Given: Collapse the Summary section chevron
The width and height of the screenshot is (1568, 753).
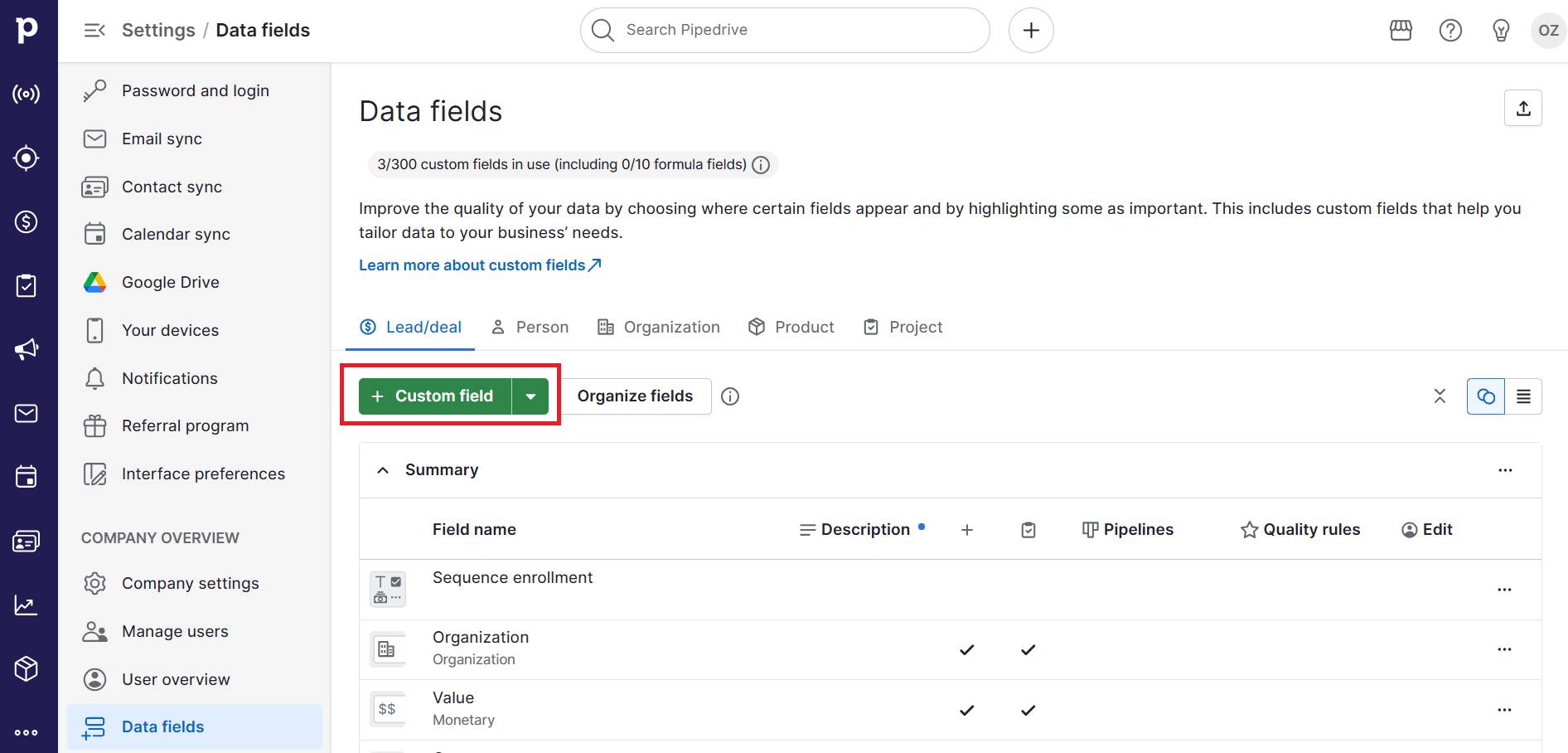Looking at the screenshot, I should tap(383, 469).
